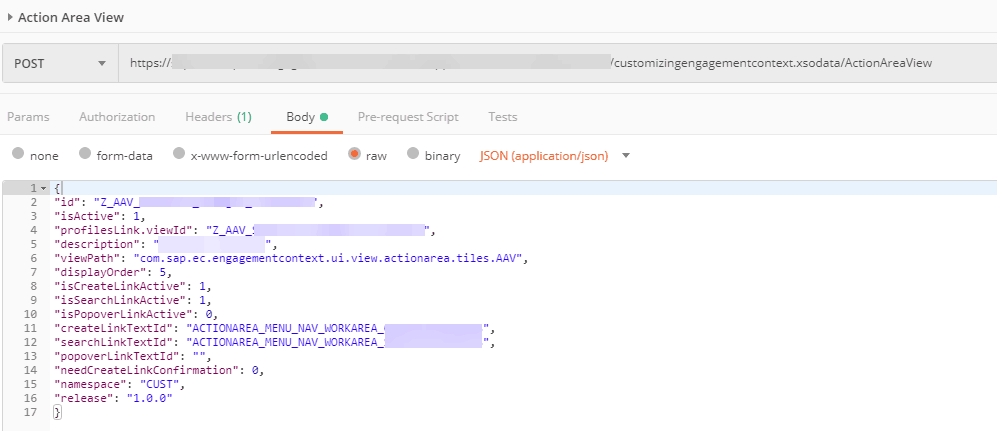
Task: Open the Pre-request Script tab
Action: click(x=408, y=117)
